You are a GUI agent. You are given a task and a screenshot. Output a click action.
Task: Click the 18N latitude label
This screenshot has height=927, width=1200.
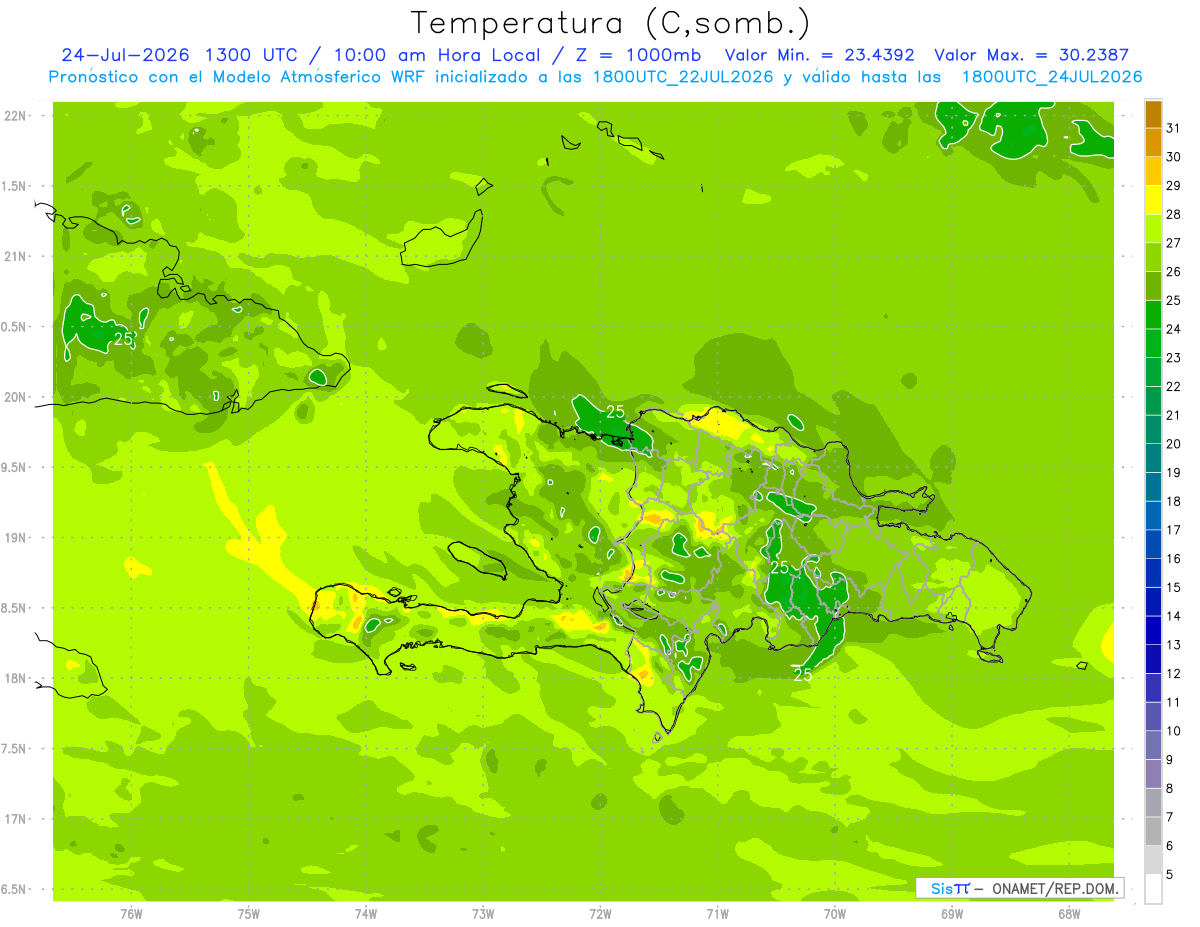click(15, 679)
